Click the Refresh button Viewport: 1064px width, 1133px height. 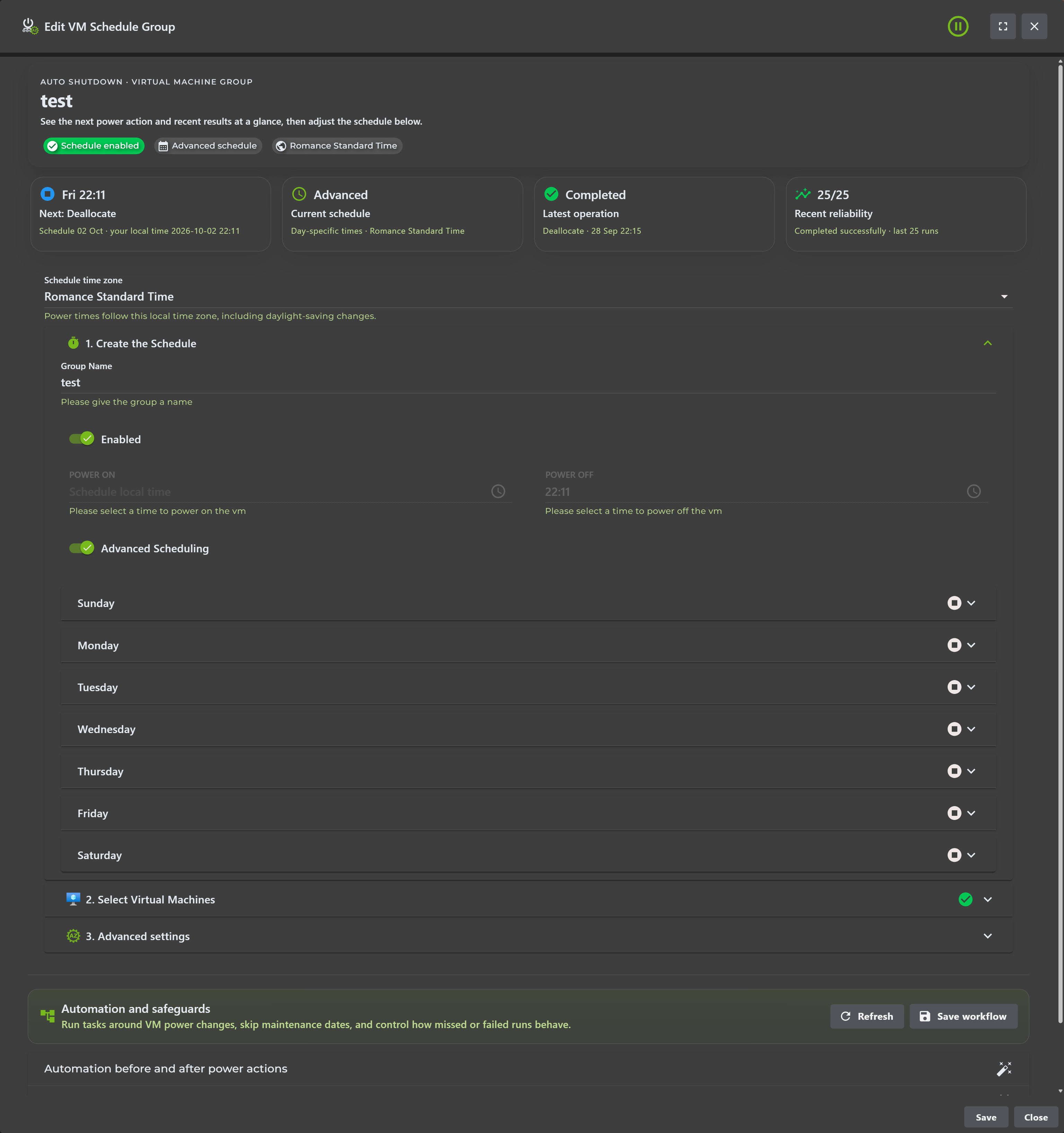click(x=867, y=1016)
